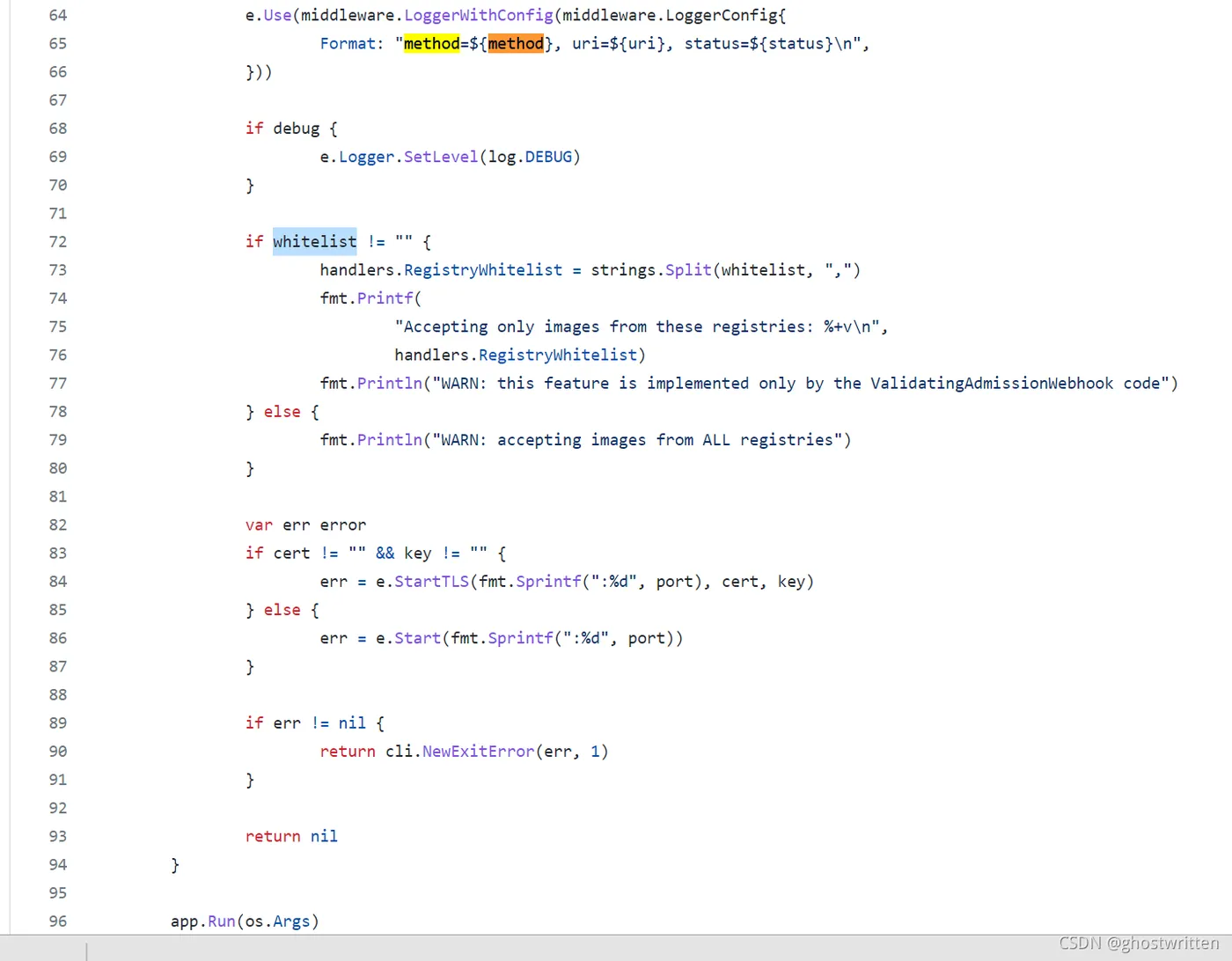Click 'return nil' on line 93
Screen dimensions: 1232x961
[x=291, y=836]
